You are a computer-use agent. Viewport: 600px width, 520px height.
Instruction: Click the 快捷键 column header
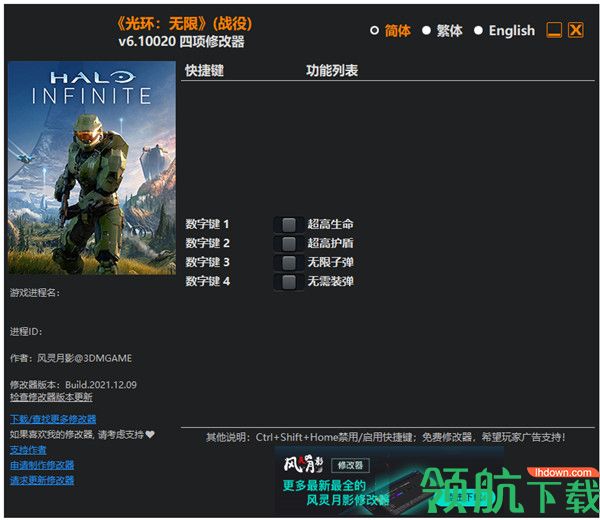coord(204,70)
